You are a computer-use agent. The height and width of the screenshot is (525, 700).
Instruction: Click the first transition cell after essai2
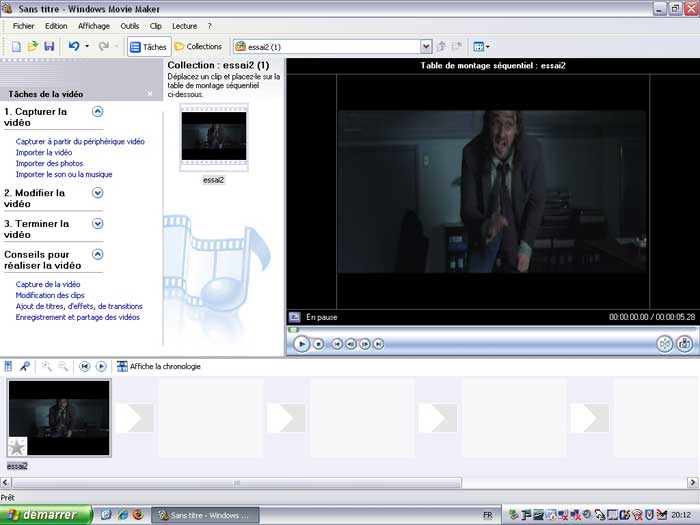(134, 418)
